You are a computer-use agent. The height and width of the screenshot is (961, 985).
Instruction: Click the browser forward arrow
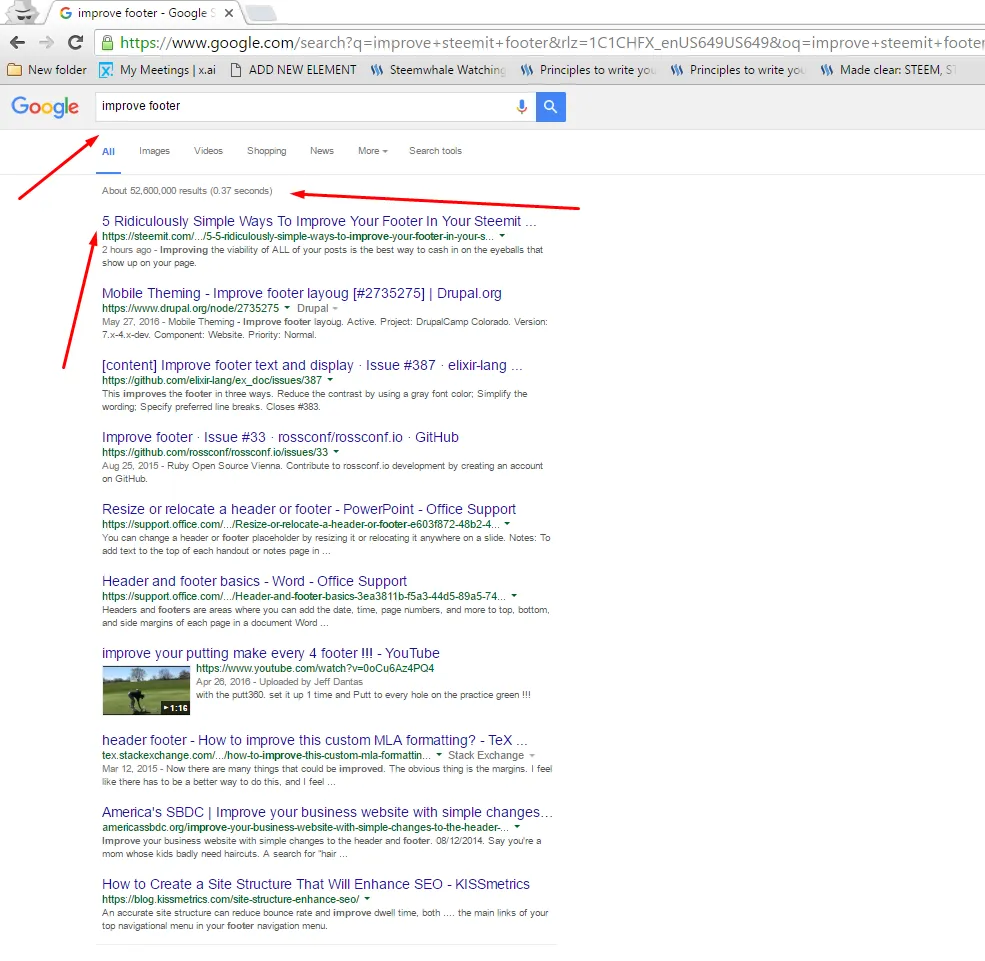[x=46, y=43]
